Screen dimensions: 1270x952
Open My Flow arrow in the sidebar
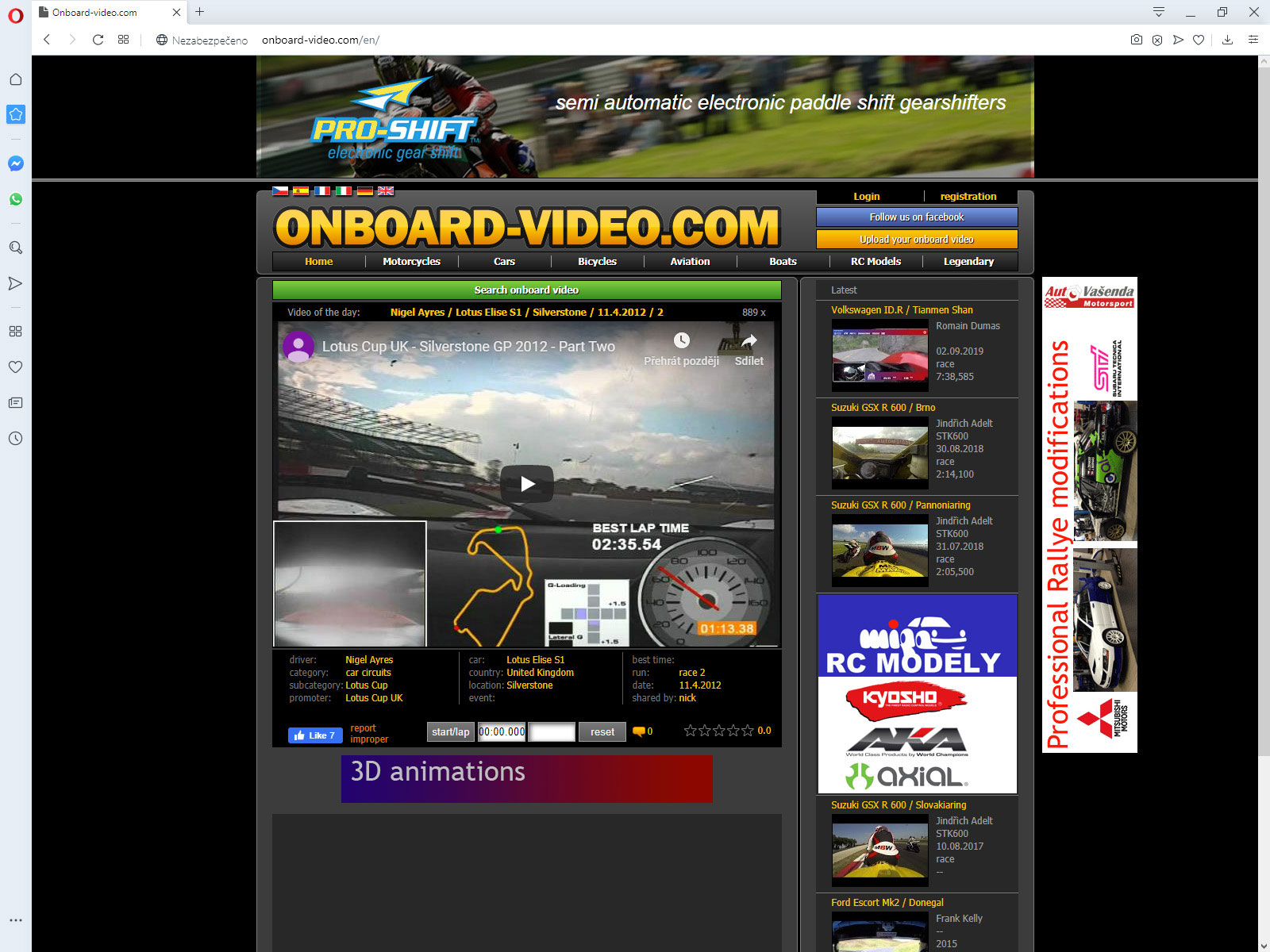(15, 283)
